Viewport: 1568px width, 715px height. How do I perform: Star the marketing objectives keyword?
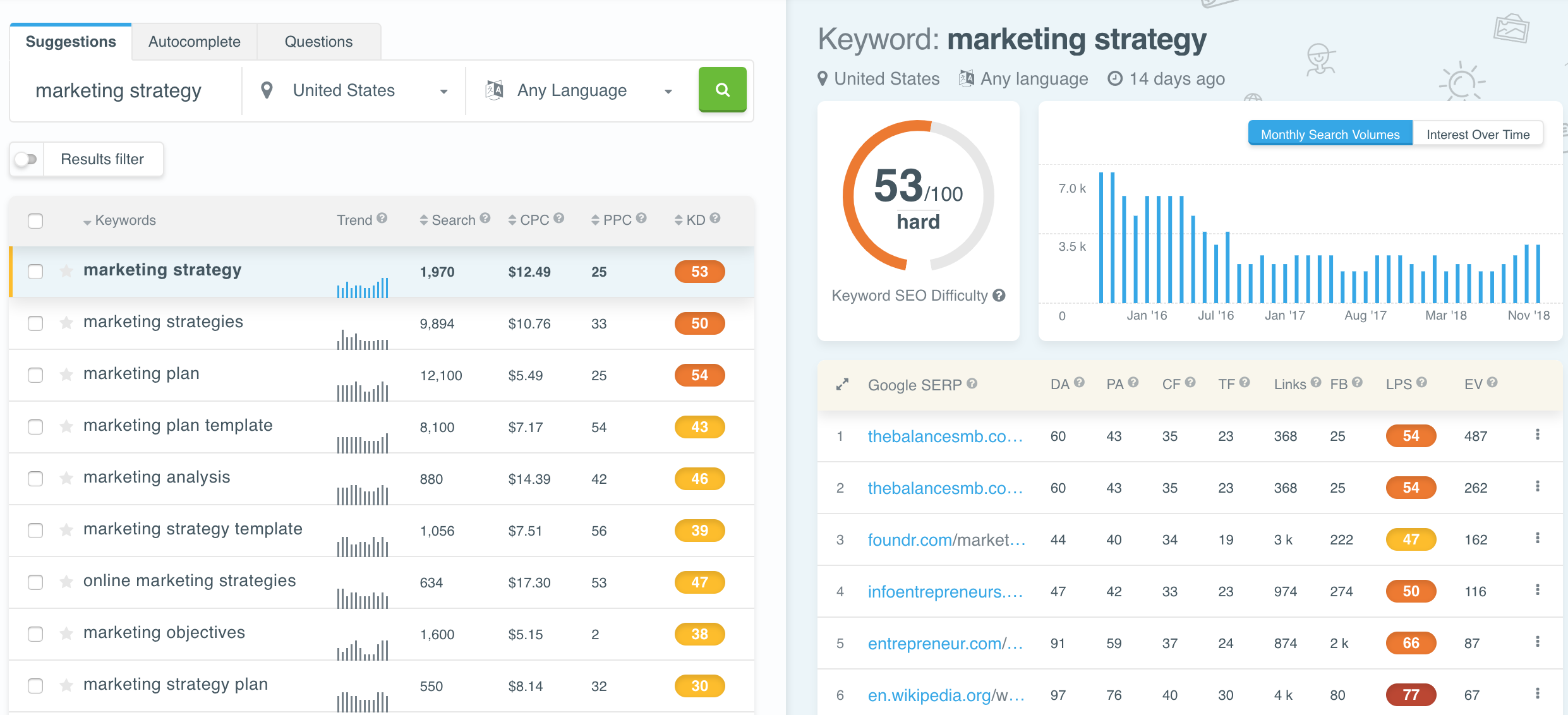(66, 634)
